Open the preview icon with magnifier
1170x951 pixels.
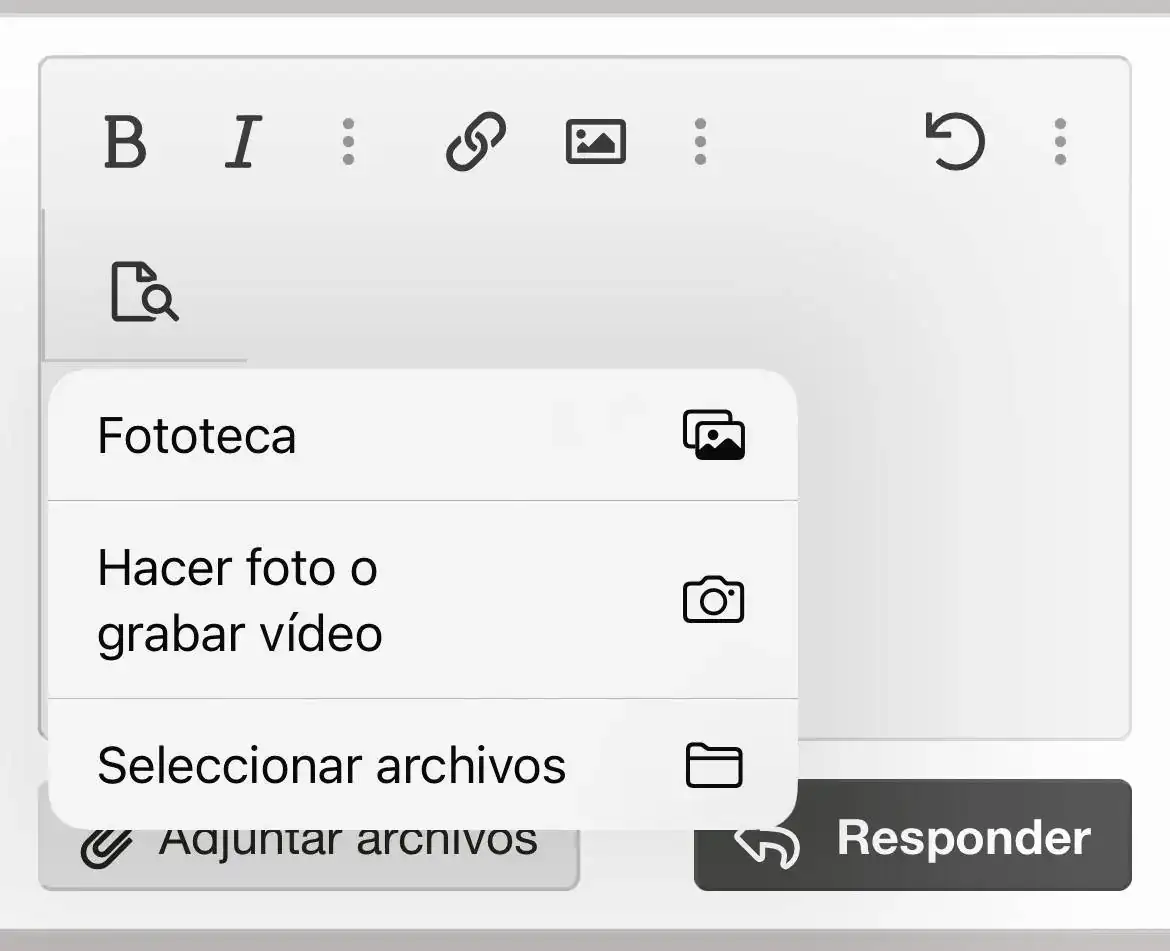coord(143,292)
